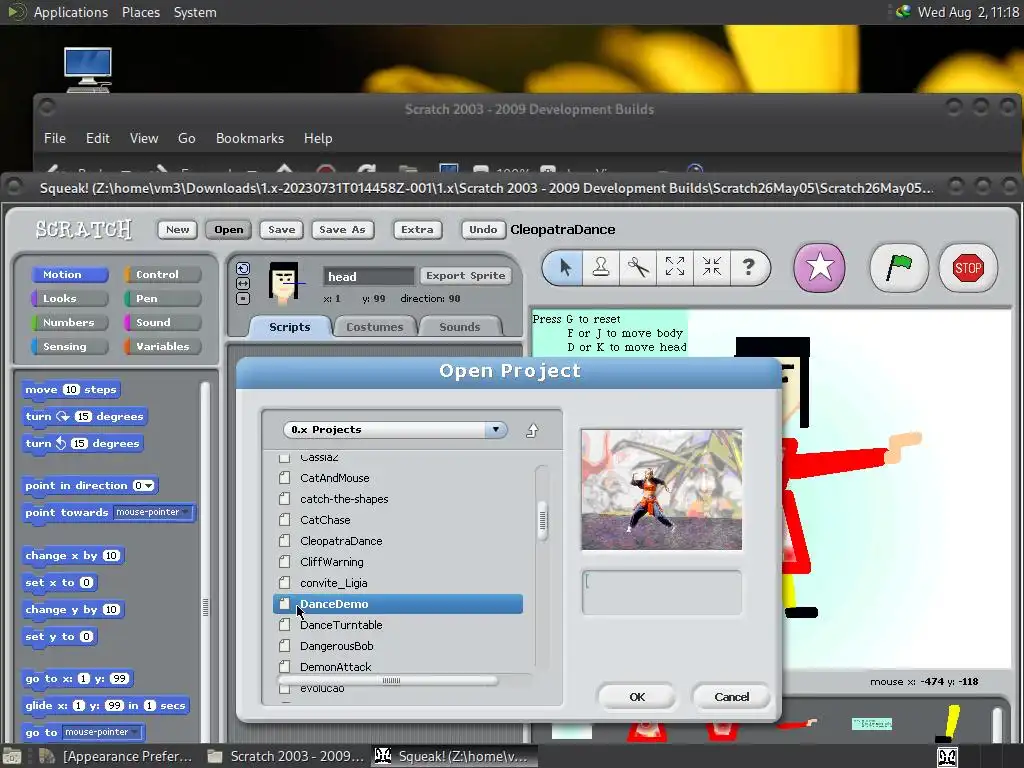Select the Motion block category
Viewport: 1024px width, 768px height.
pyautogui.click(x=70, y=274)
